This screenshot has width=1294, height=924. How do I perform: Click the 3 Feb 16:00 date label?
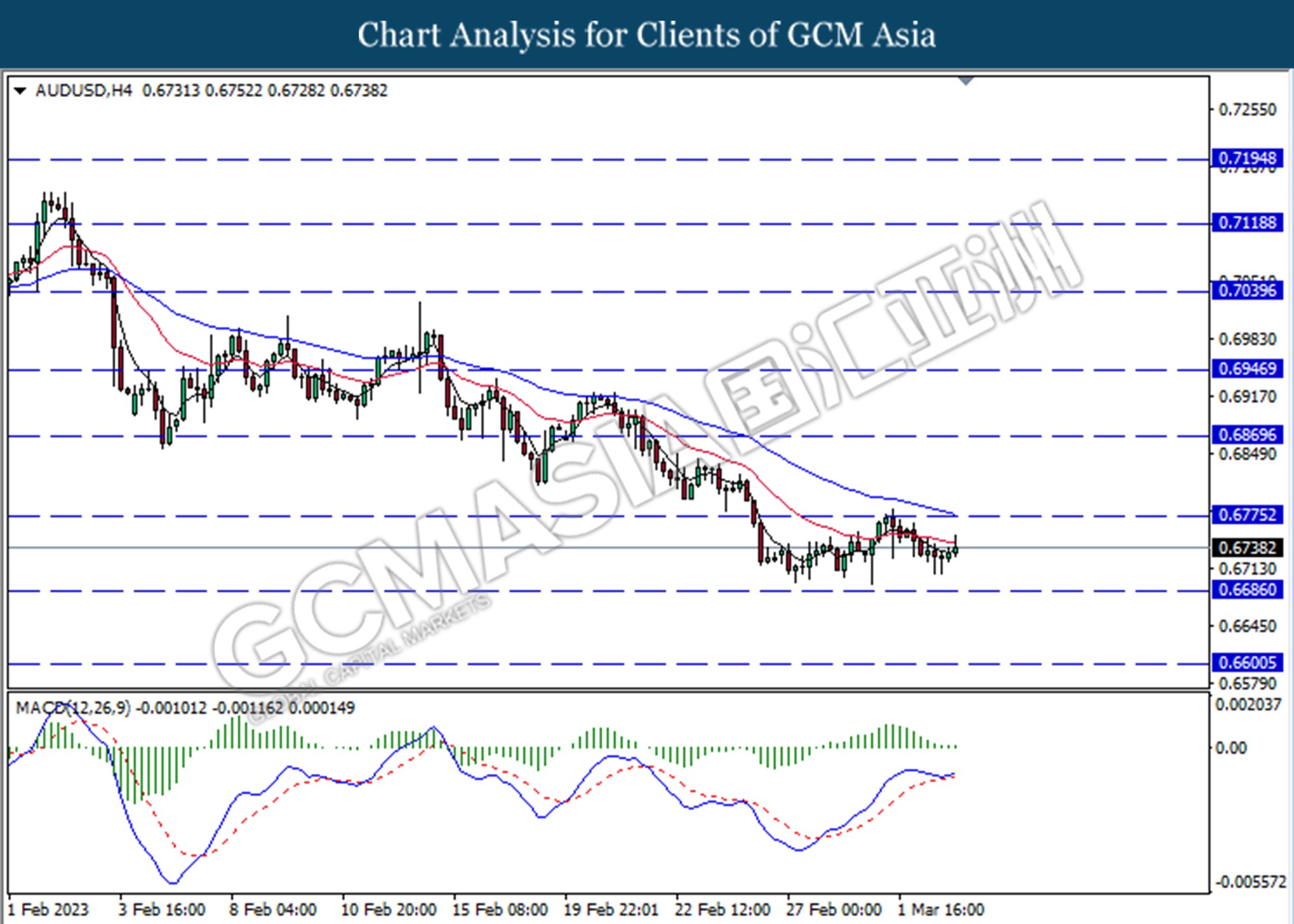pyautogui.click(x=162, y=910)
